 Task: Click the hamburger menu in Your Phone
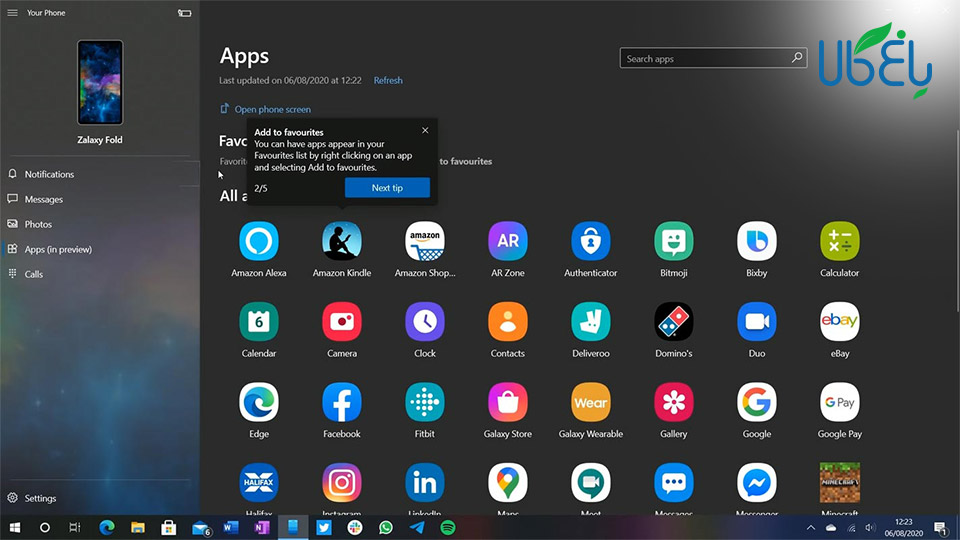[12, 13]
